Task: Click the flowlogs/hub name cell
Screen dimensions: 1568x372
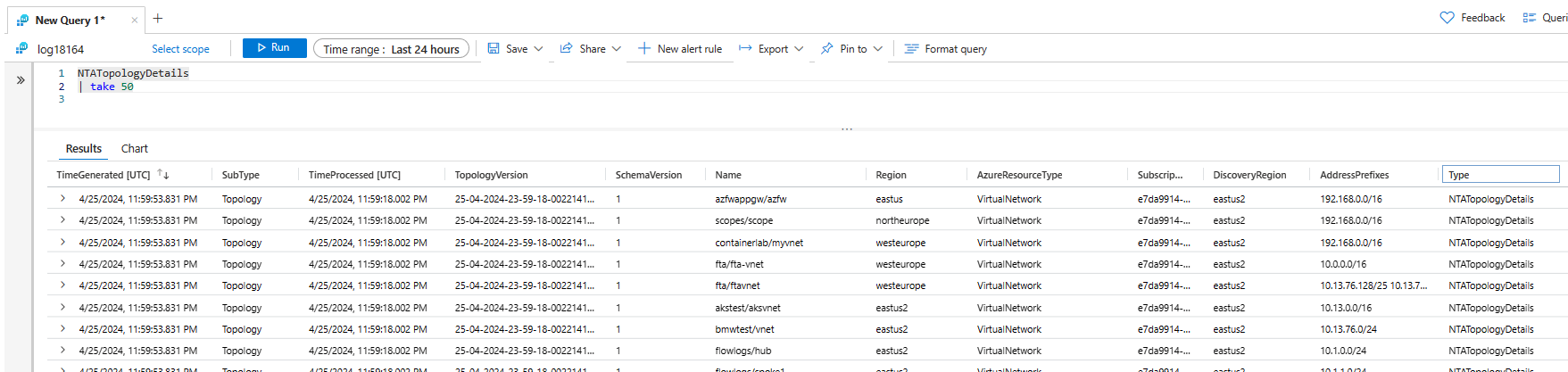Action: point(743,351)
